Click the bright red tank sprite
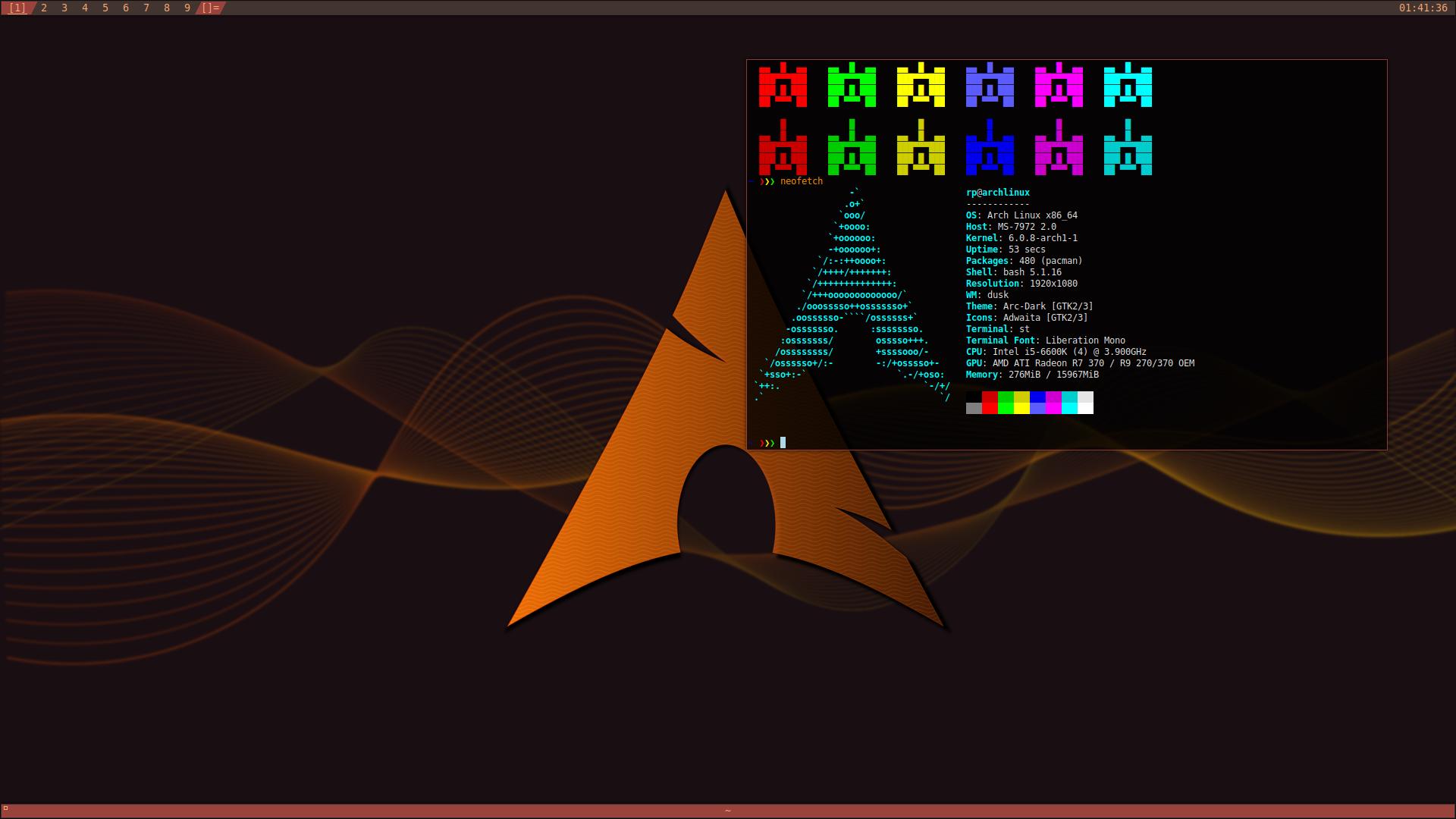The image size is (1456, 819). coord(783,84)
